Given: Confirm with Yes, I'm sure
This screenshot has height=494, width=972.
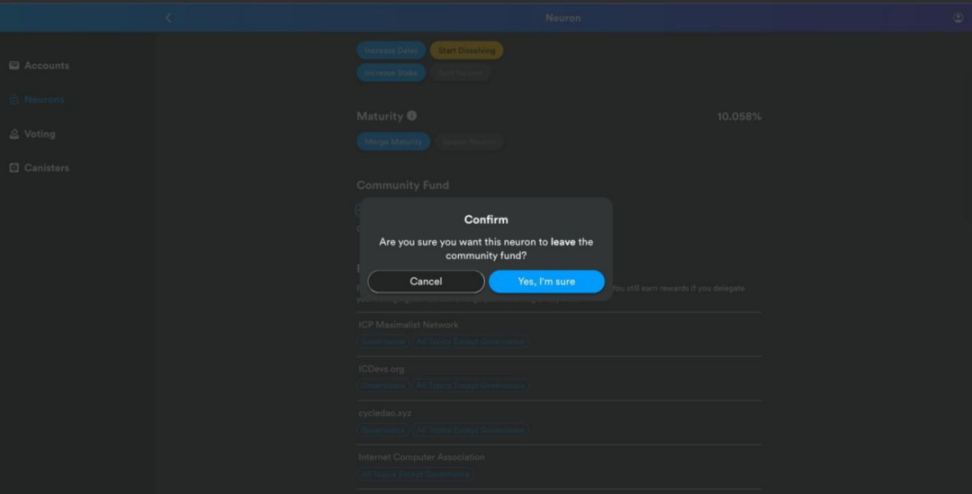Looking at the screenshot, I should point(546,281).
